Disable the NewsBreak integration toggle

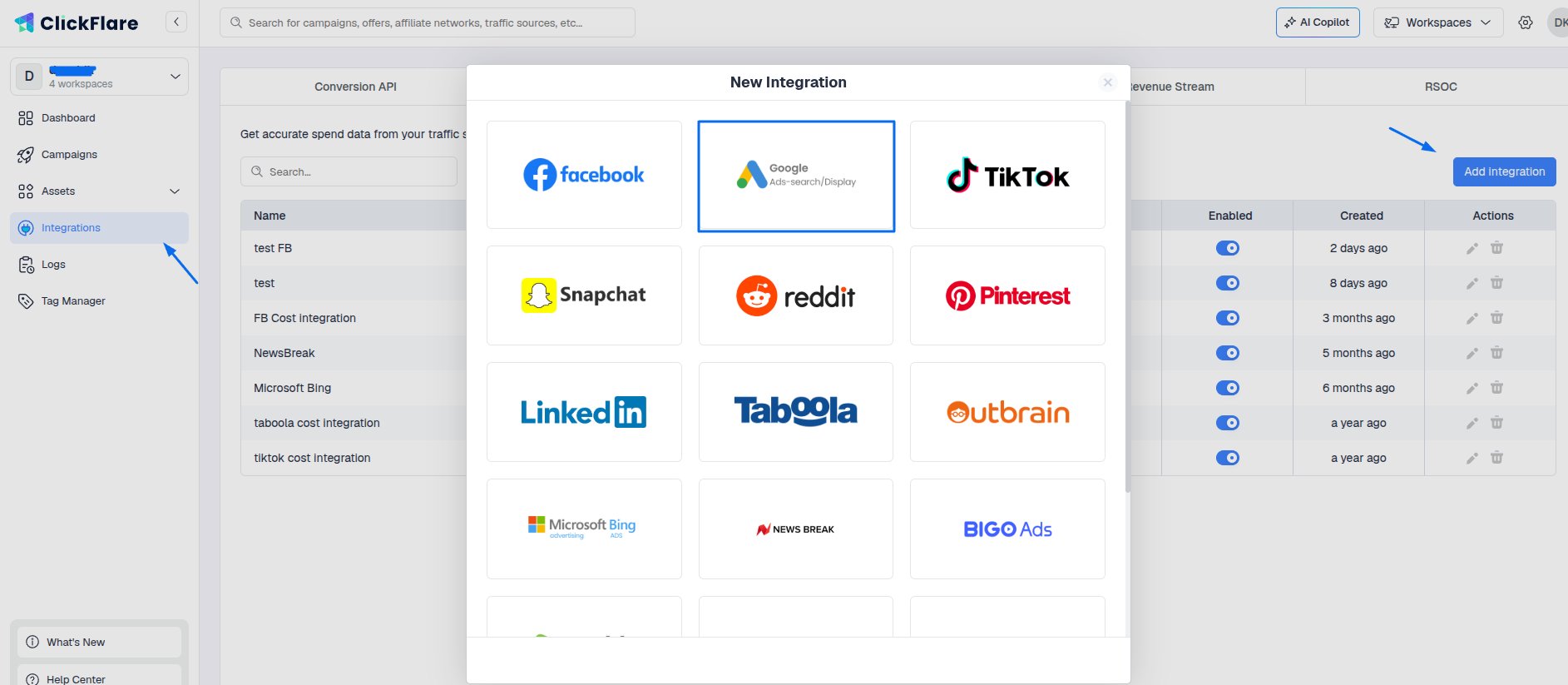point(1228,353)
